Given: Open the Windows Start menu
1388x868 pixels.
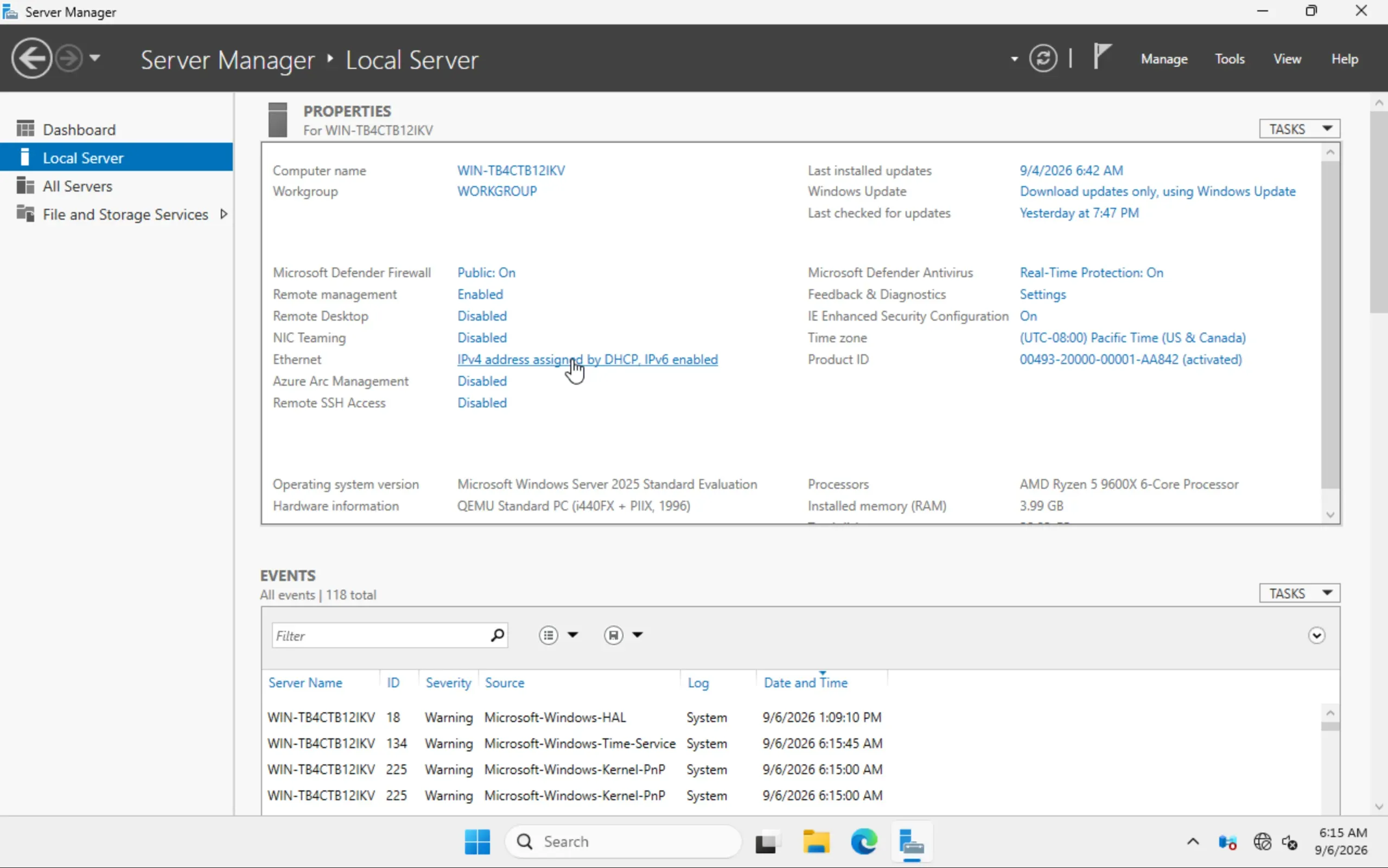Looking at the screenshot, I should tap(477, 841).
